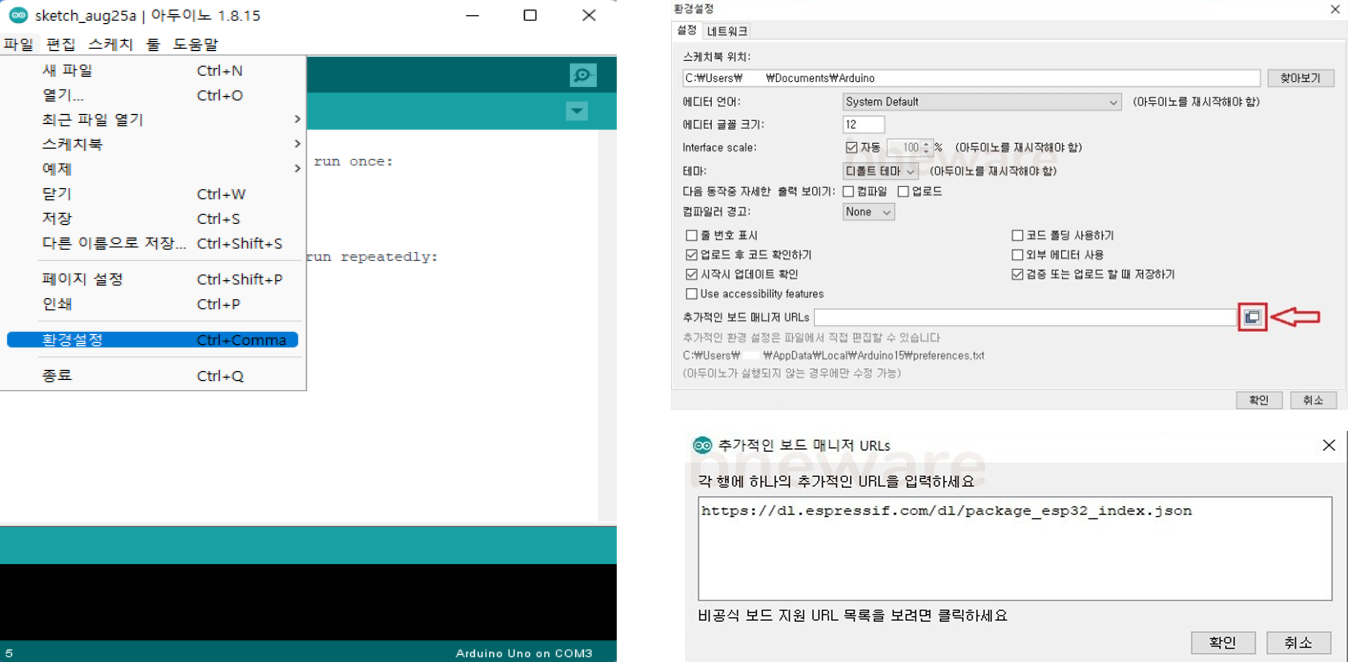Choose 열기... from file menu
Image resolution: width=1348 pixels, height=662 pixels.
(x=152, y=95)
